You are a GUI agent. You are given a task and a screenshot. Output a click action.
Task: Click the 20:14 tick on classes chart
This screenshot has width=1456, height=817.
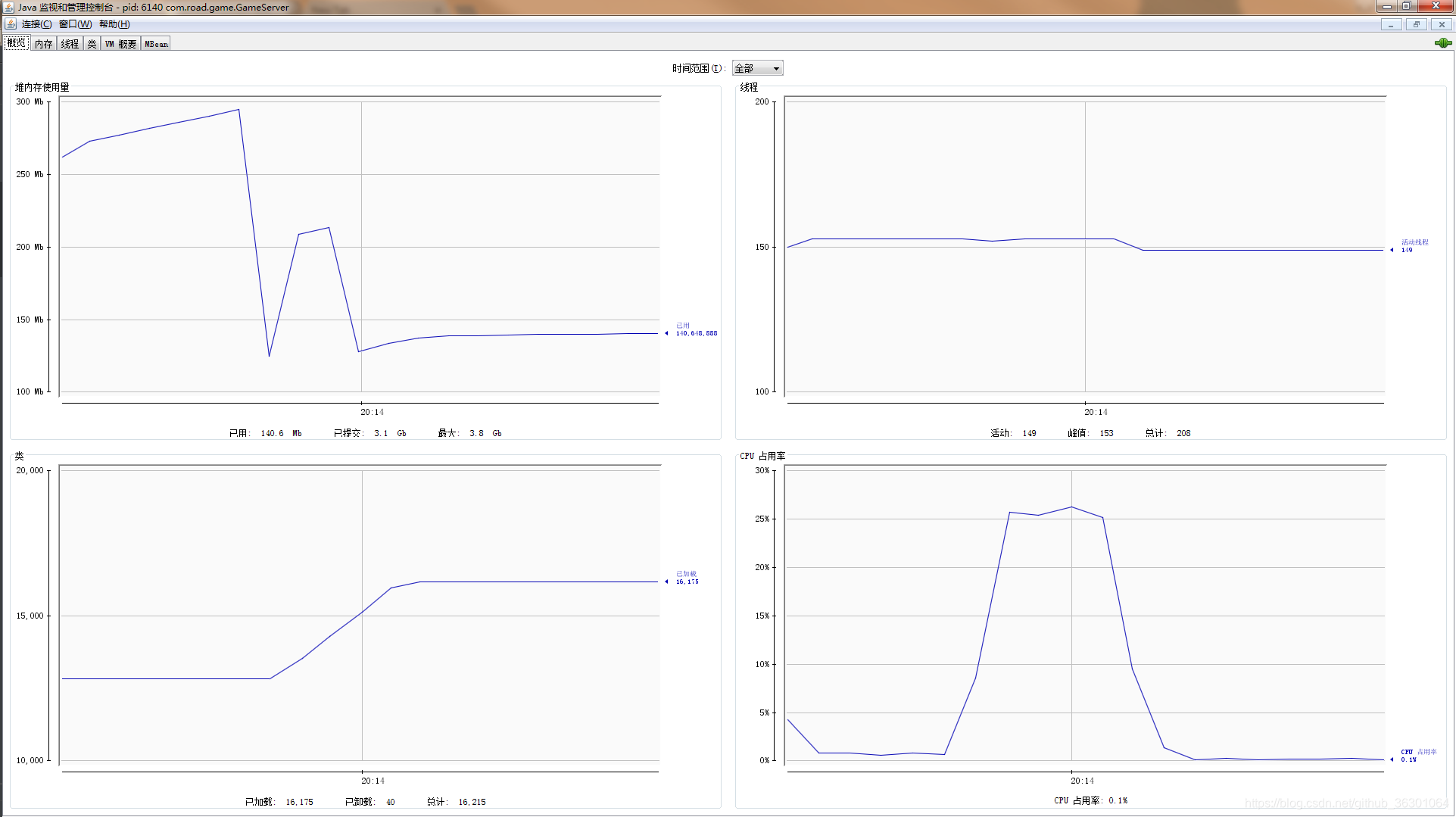(x=373, y=781)
